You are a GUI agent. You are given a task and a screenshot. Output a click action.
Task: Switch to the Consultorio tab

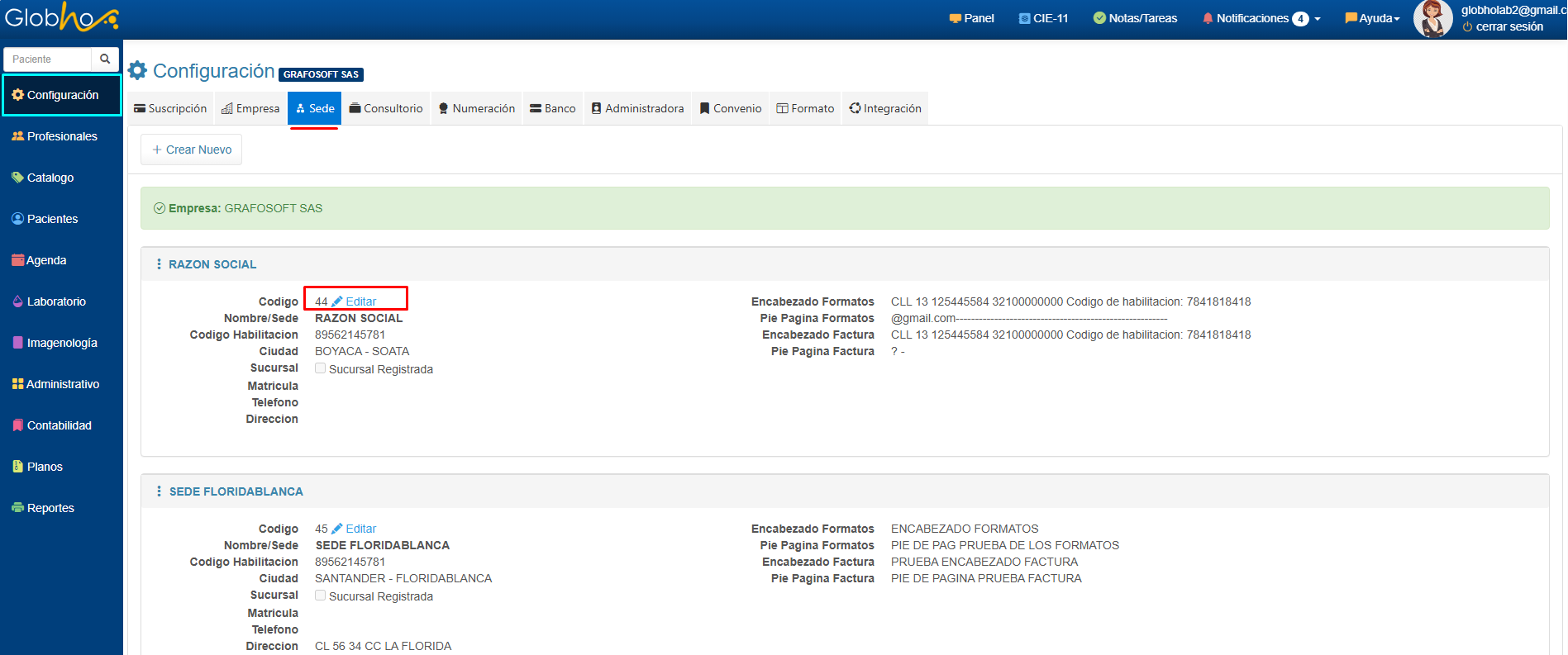(x=386, y=108)
